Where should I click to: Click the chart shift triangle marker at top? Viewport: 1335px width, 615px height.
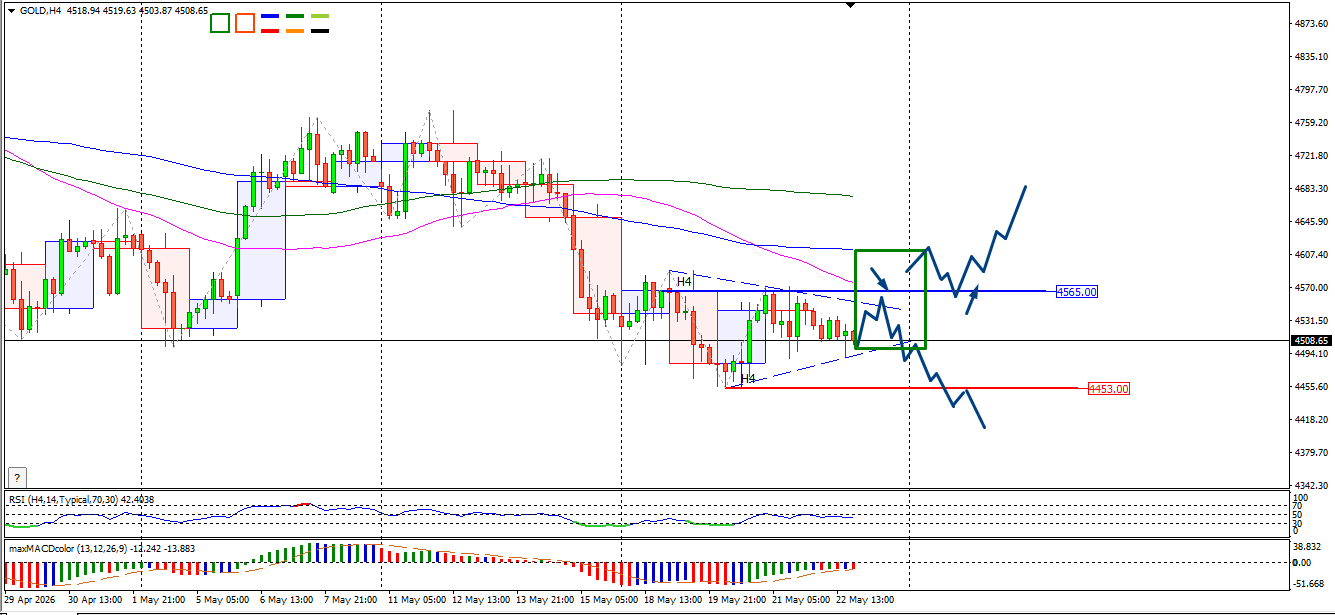click(x=850, y=5)
